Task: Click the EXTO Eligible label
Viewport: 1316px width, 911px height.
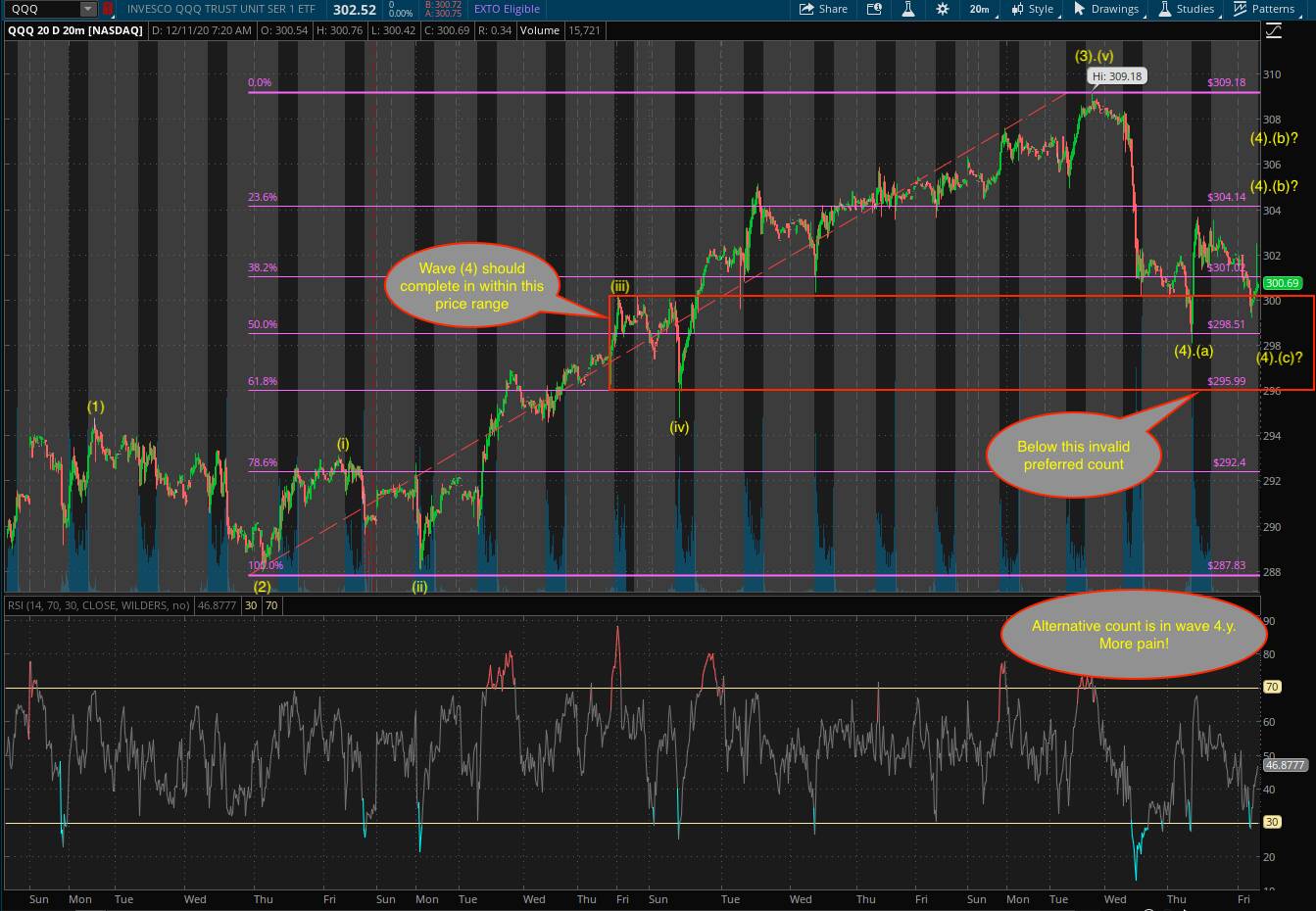Action: 507,9
